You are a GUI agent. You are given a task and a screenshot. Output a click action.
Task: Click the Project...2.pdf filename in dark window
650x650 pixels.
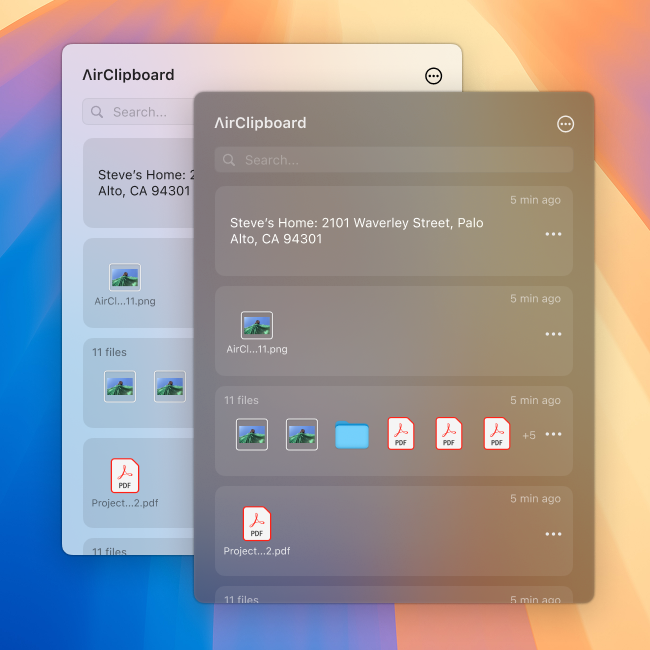pyautogui.click(x=257, y=551)
